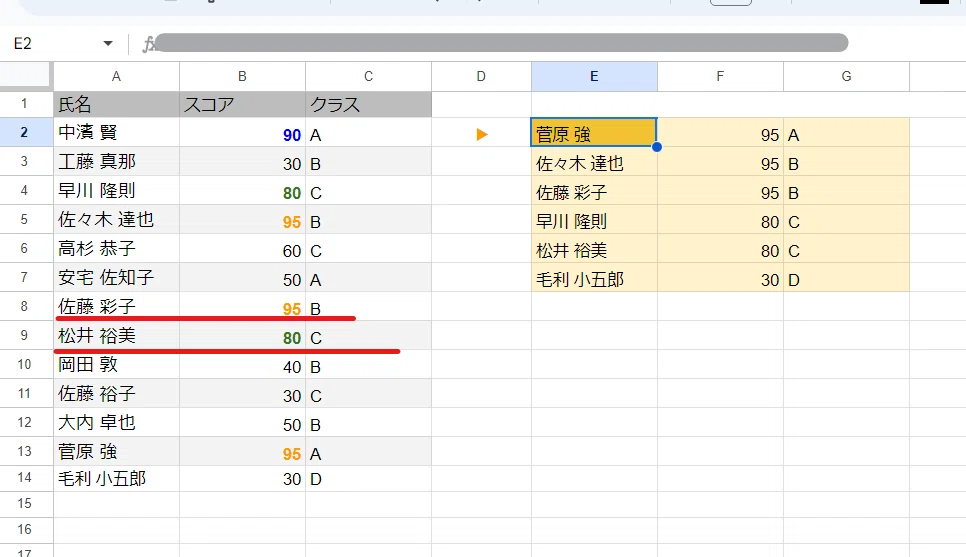Click the select-all corner box

pos(26,76)
